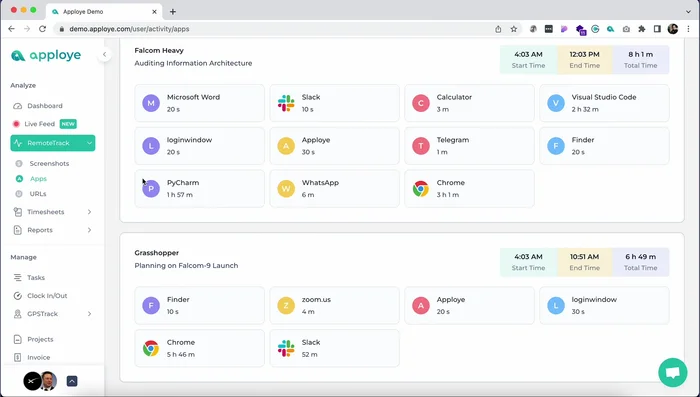
Task: Expand the profile menu arrow button
Action: (72, 381)
